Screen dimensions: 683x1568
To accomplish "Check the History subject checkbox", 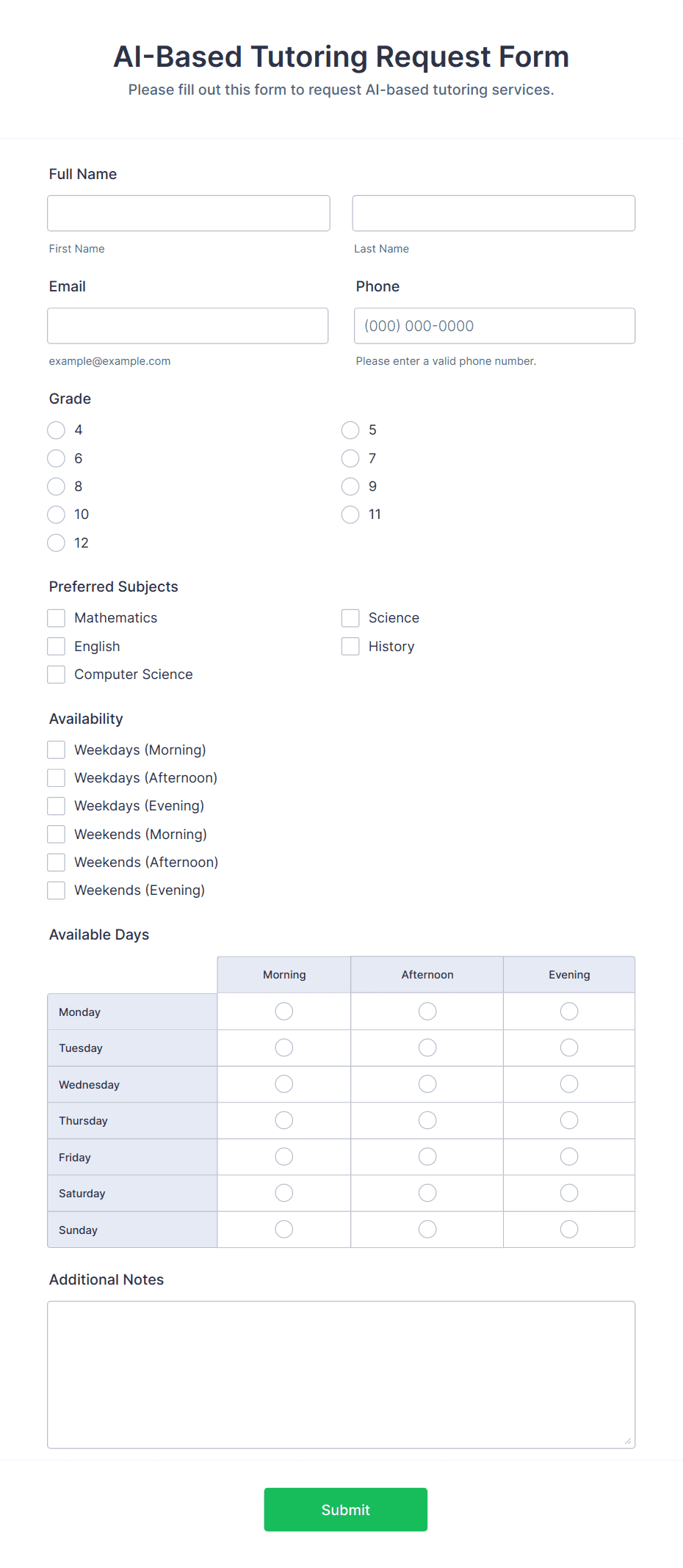I will pyautogui.click(x=350, y=646).
